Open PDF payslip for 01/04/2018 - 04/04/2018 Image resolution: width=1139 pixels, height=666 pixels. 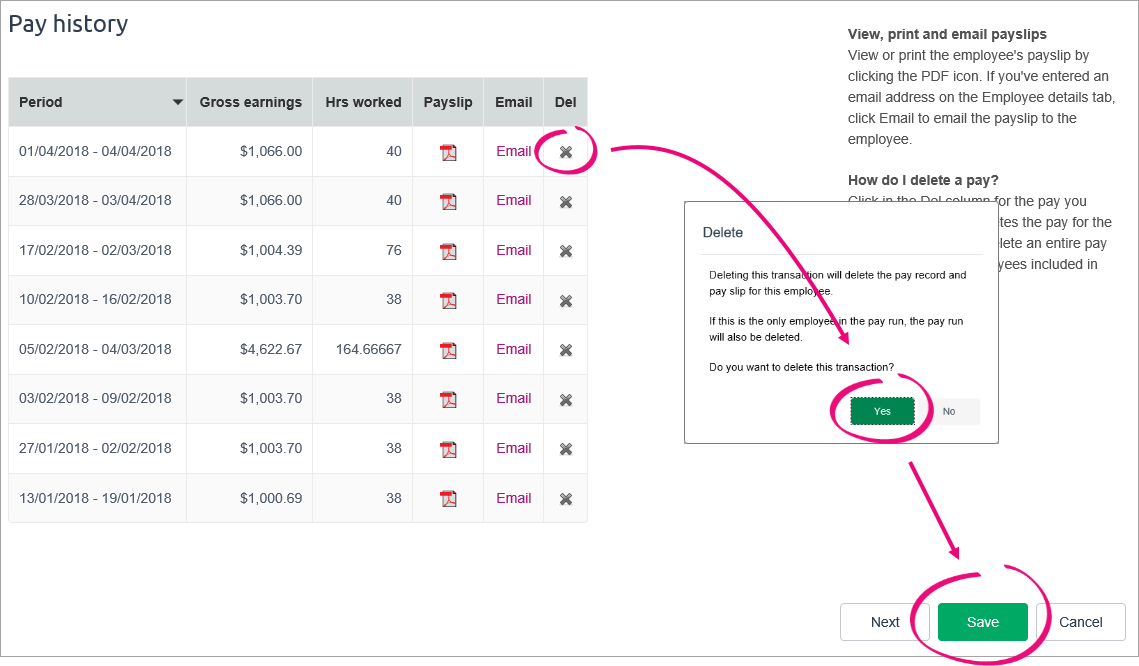click(x=448, y=152)
